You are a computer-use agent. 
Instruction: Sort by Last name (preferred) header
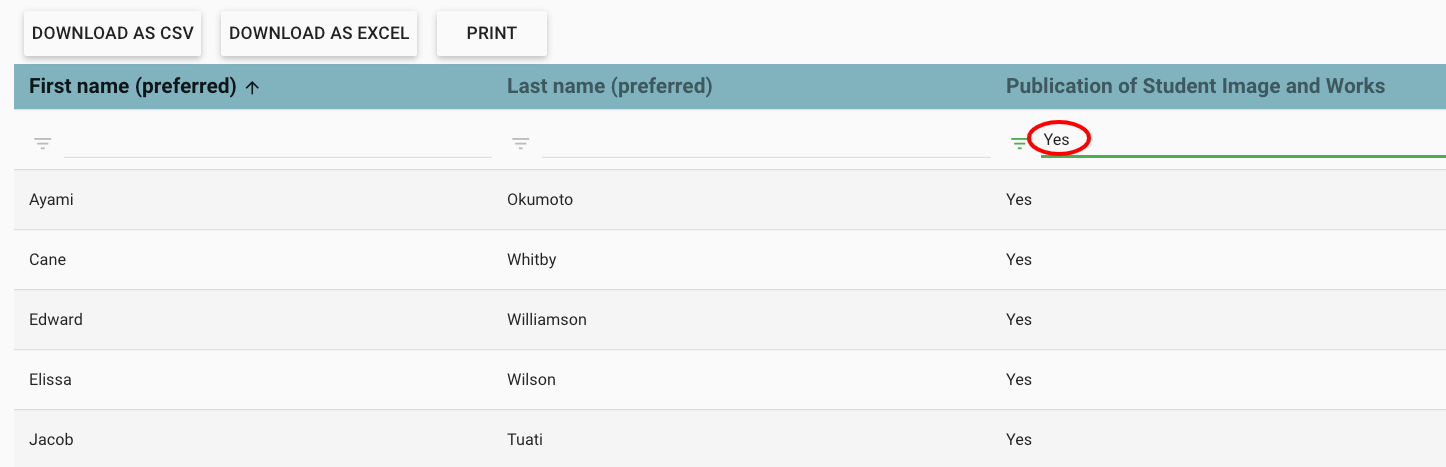coord(610,86)
